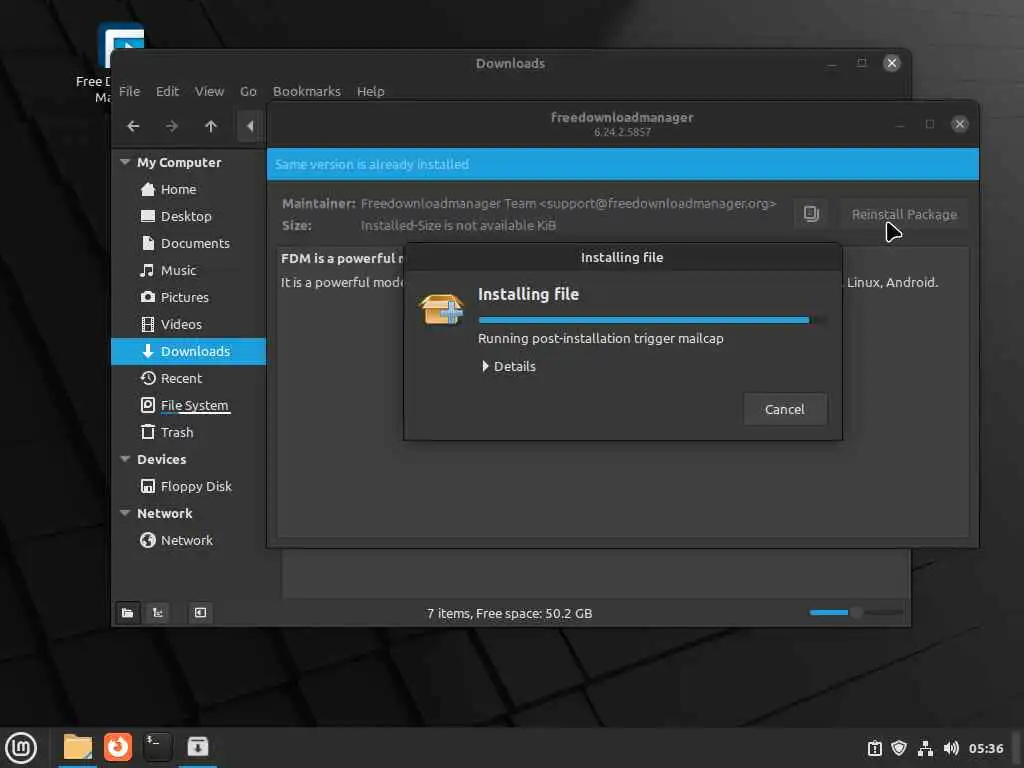This screenshot has height=768, width=1024.
Task: Launch Firefox from the taskbar
Action: 118,747
